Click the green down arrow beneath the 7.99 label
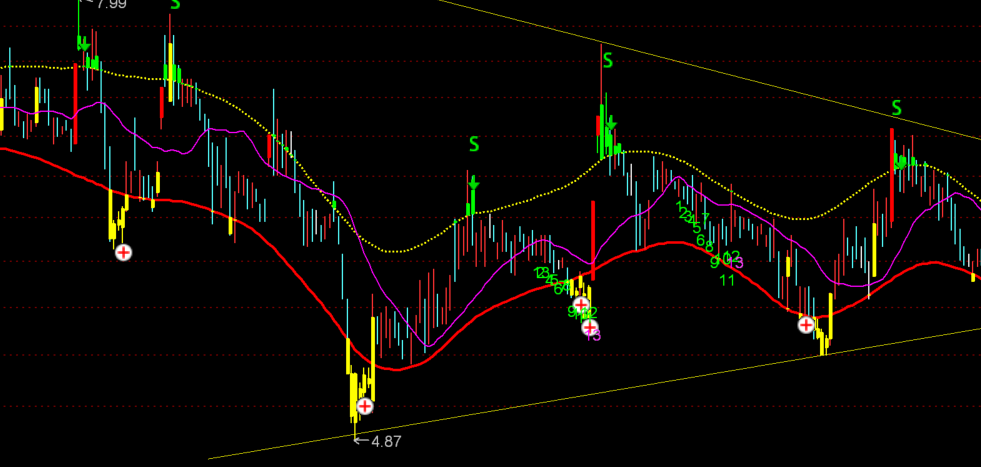Viewport: 981px width, 467px height. point(83,44)
